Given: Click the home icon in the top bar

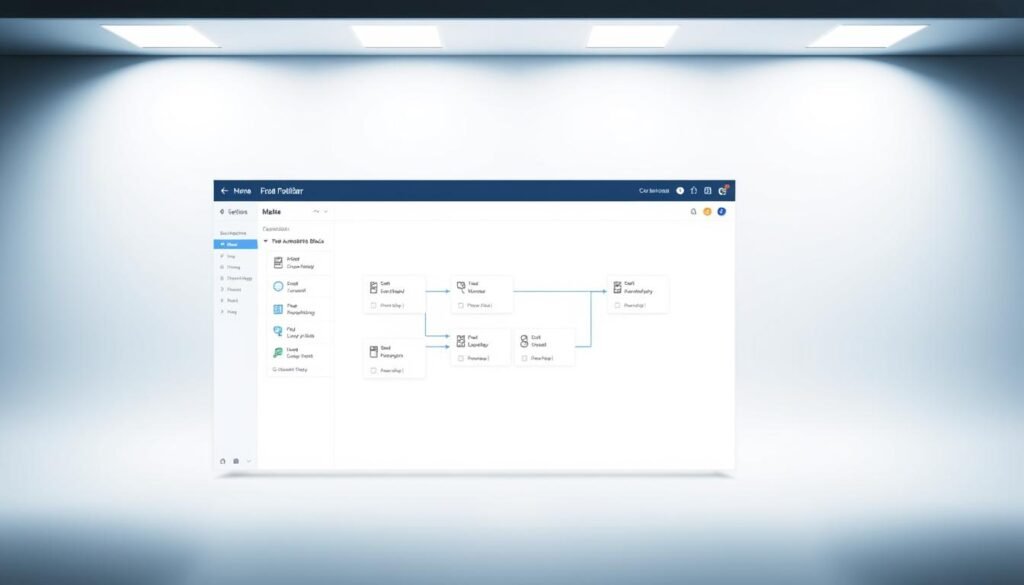Looking at the screenshot, I should 694,191.
